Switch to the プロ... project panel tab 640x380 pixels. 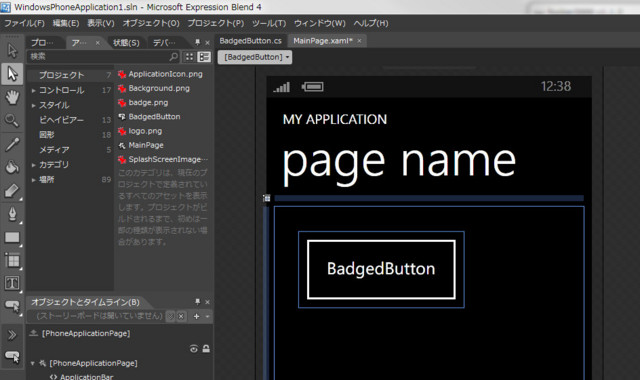coord(42,42)
